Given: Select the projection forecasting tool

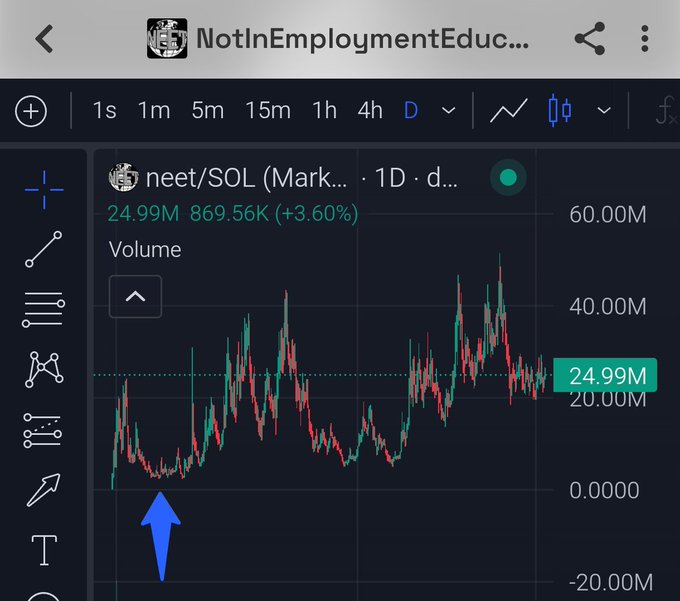Looking at the screenshot, I should click(42, 430).
